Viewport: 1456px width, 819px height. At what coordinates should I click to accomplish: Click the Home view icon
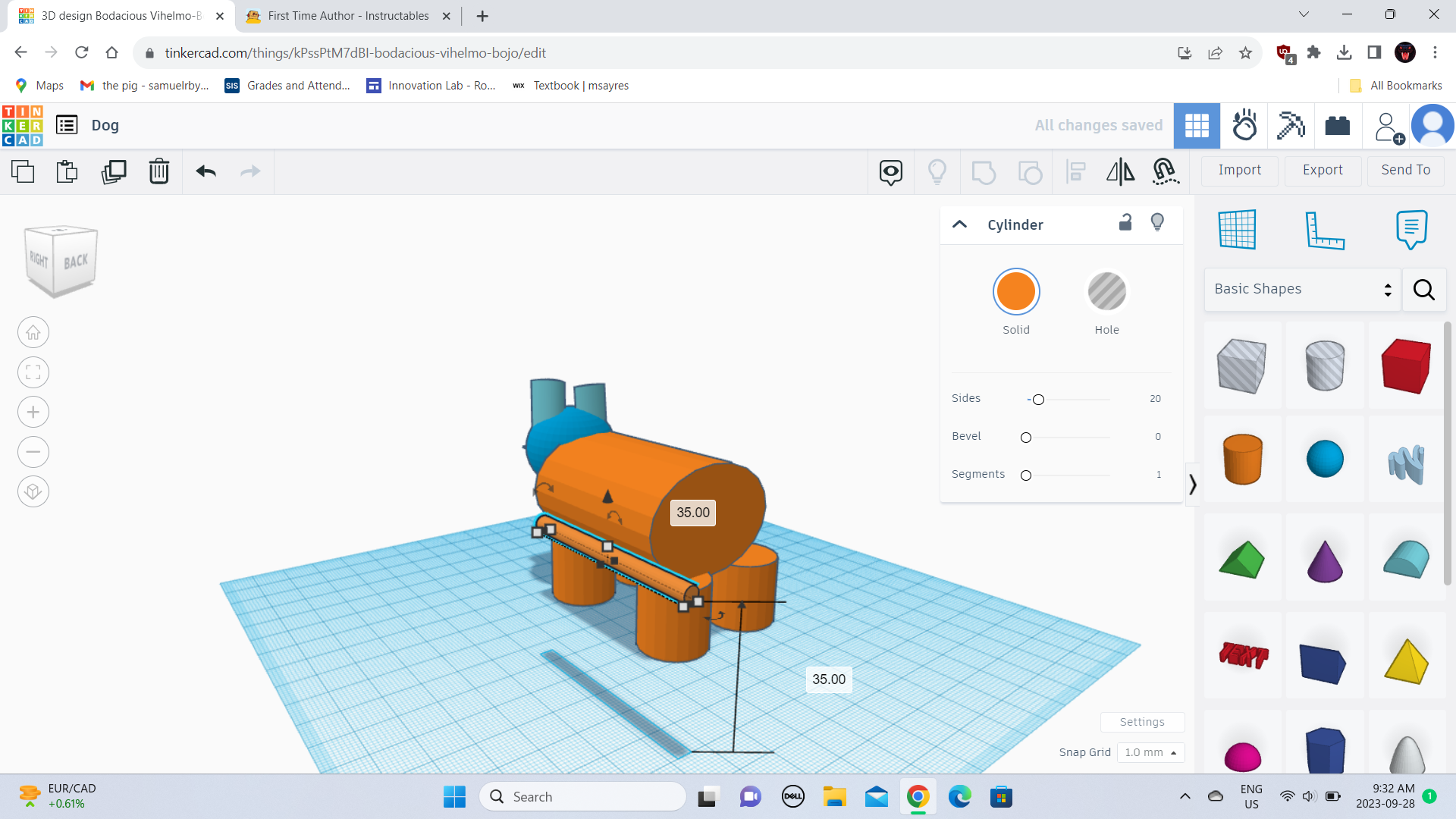point(33,332)
